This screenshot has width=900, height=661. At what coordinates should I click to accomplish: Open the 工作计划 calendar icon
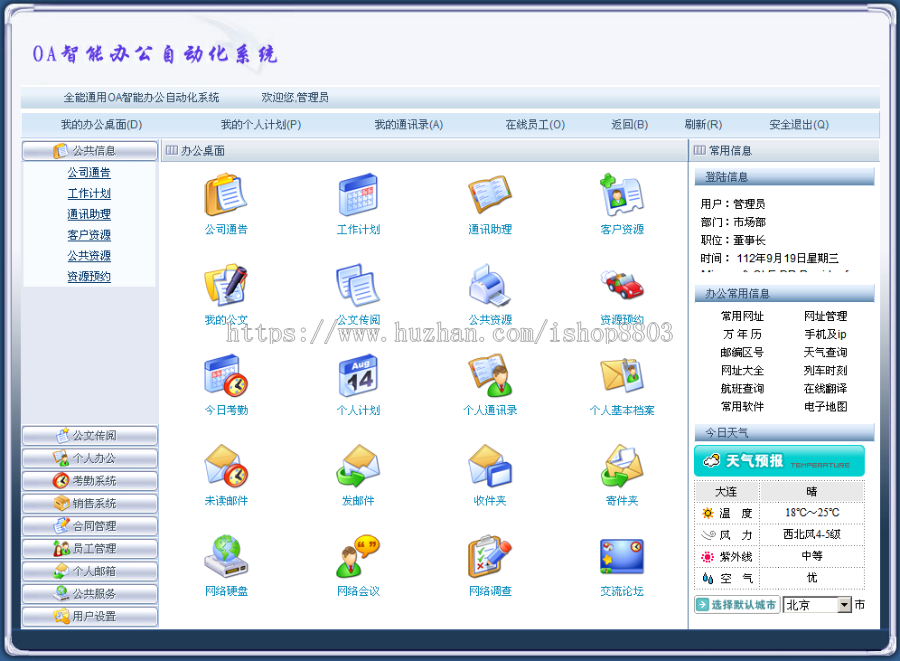pyautogui.click(x=358, y=196)
